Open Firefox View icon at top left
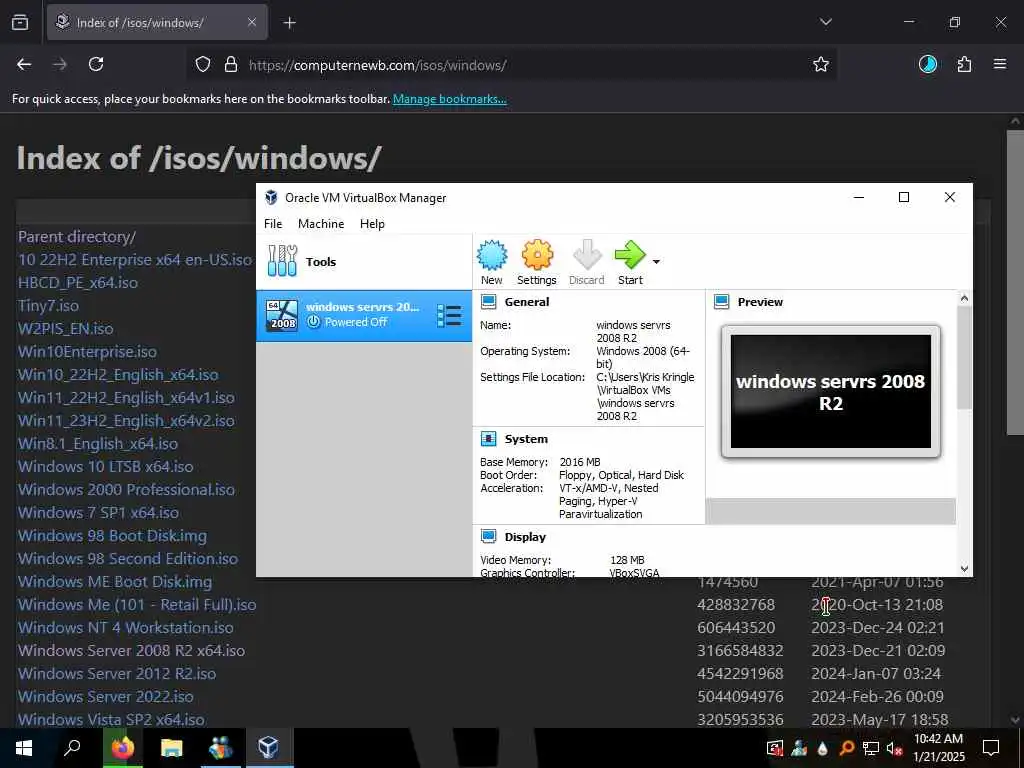Viewport: 1024px width, 768px height. 20,22
